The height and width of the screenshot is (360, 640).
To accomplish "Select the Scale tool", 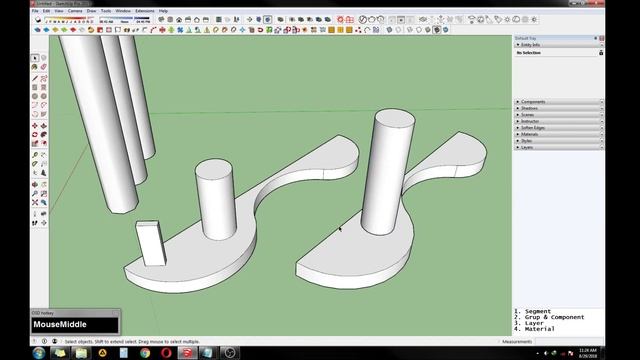I will 35,144.
